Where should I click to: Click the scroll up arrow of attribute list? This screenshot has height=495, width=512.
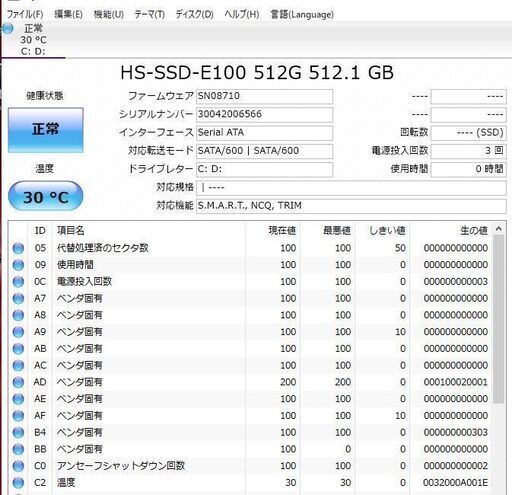point(499,229)
